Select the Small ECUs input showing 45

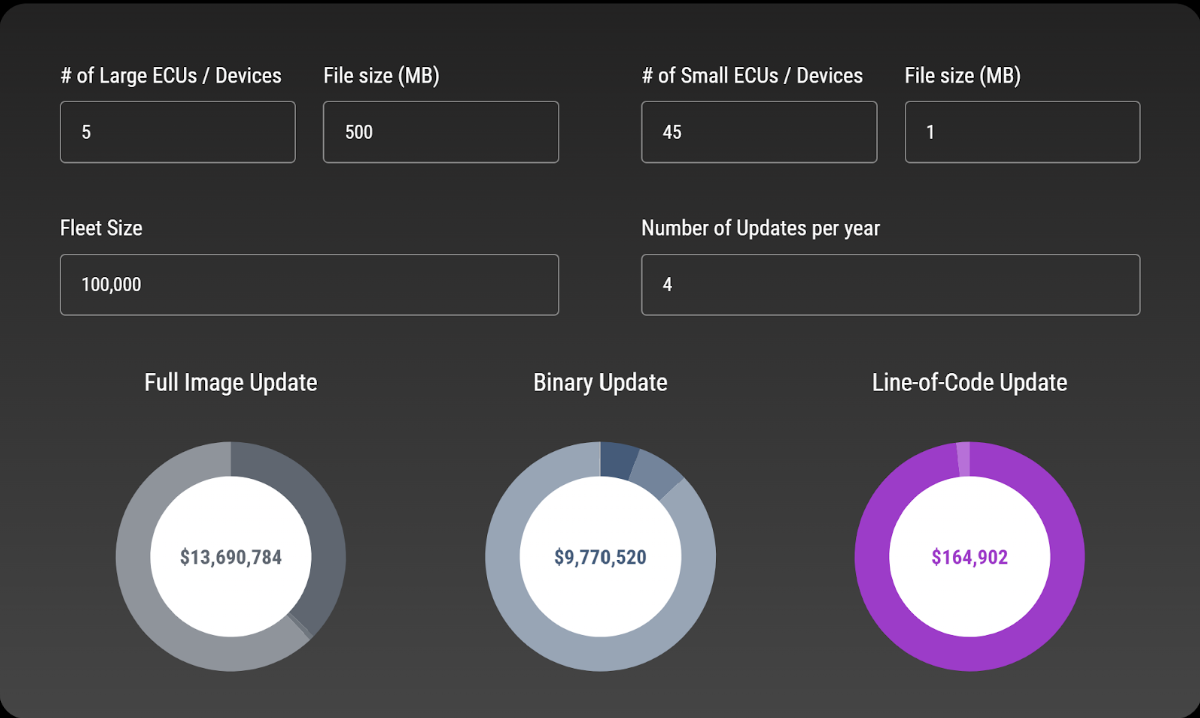click(x=758, y=132)
